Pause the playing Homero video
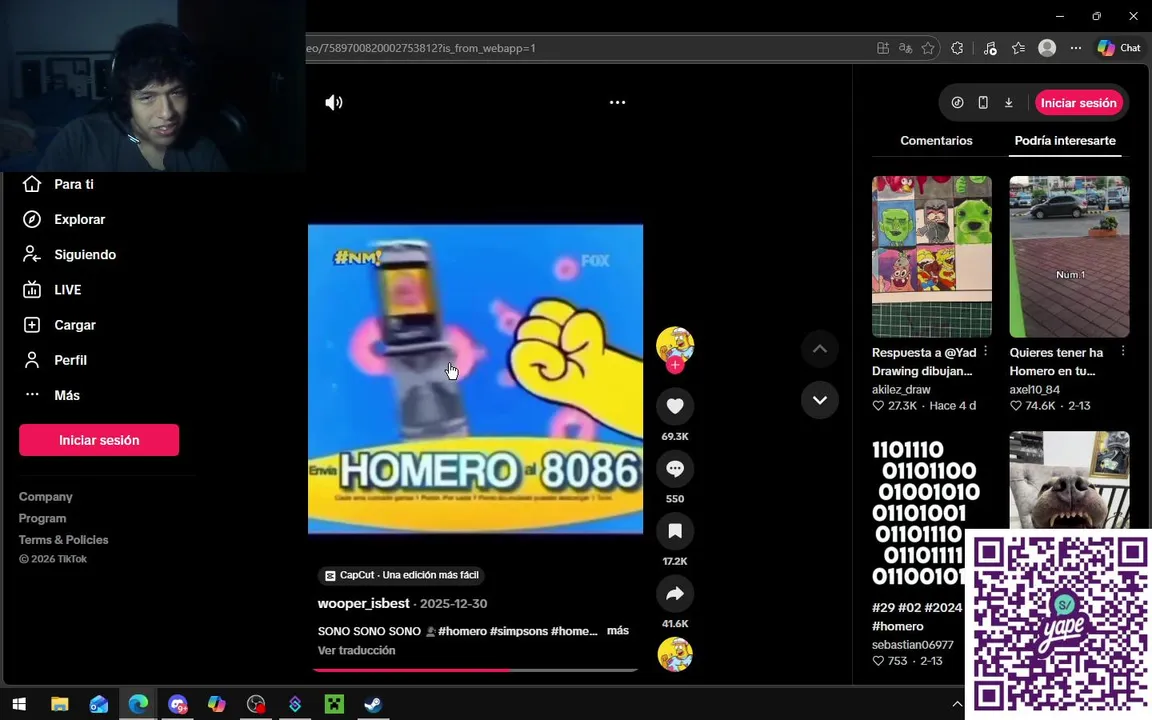The image size is (1152, 720). 475,379
